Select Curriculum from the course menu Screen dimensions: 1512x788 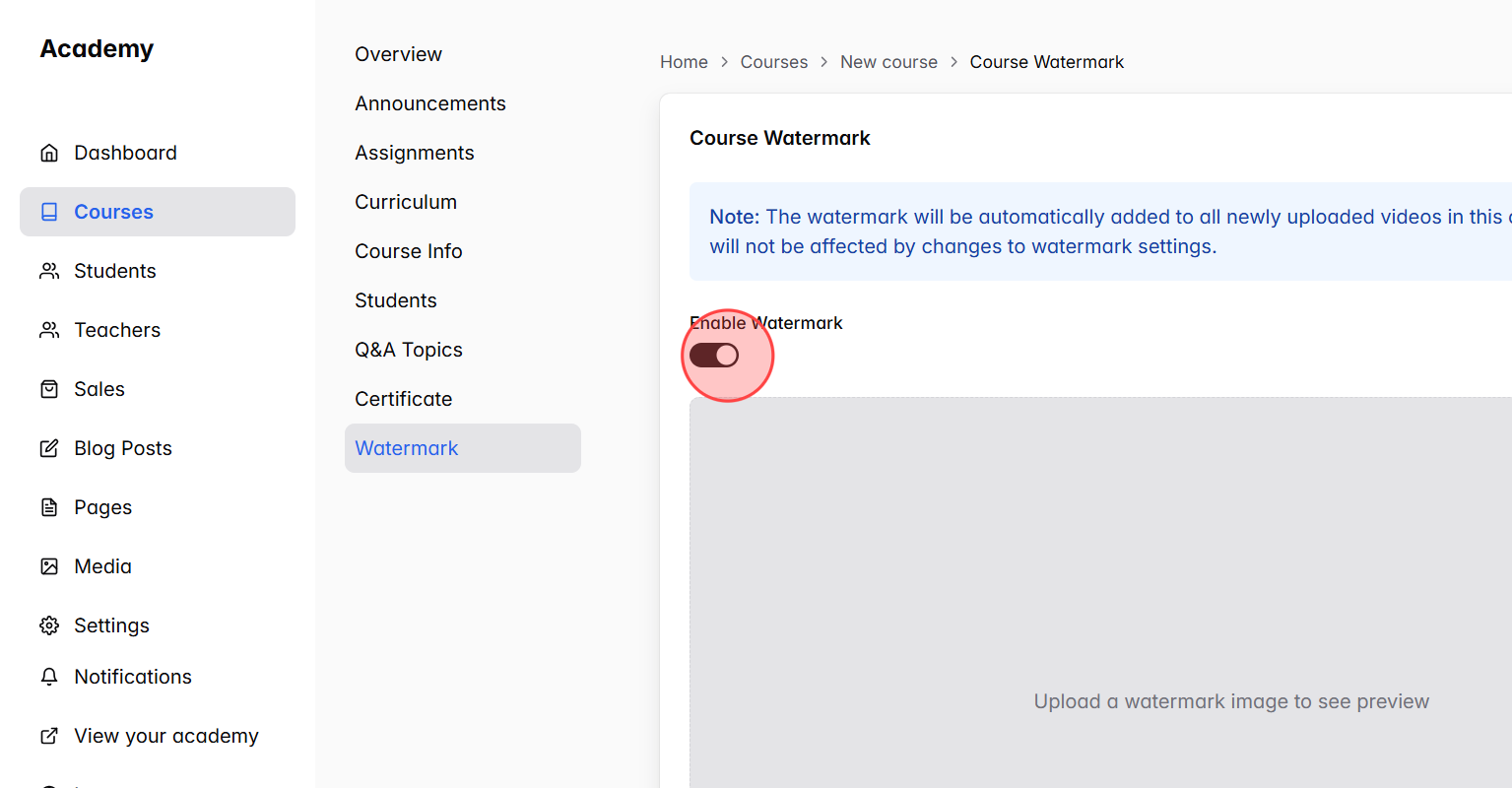click(x=405, y=202)
